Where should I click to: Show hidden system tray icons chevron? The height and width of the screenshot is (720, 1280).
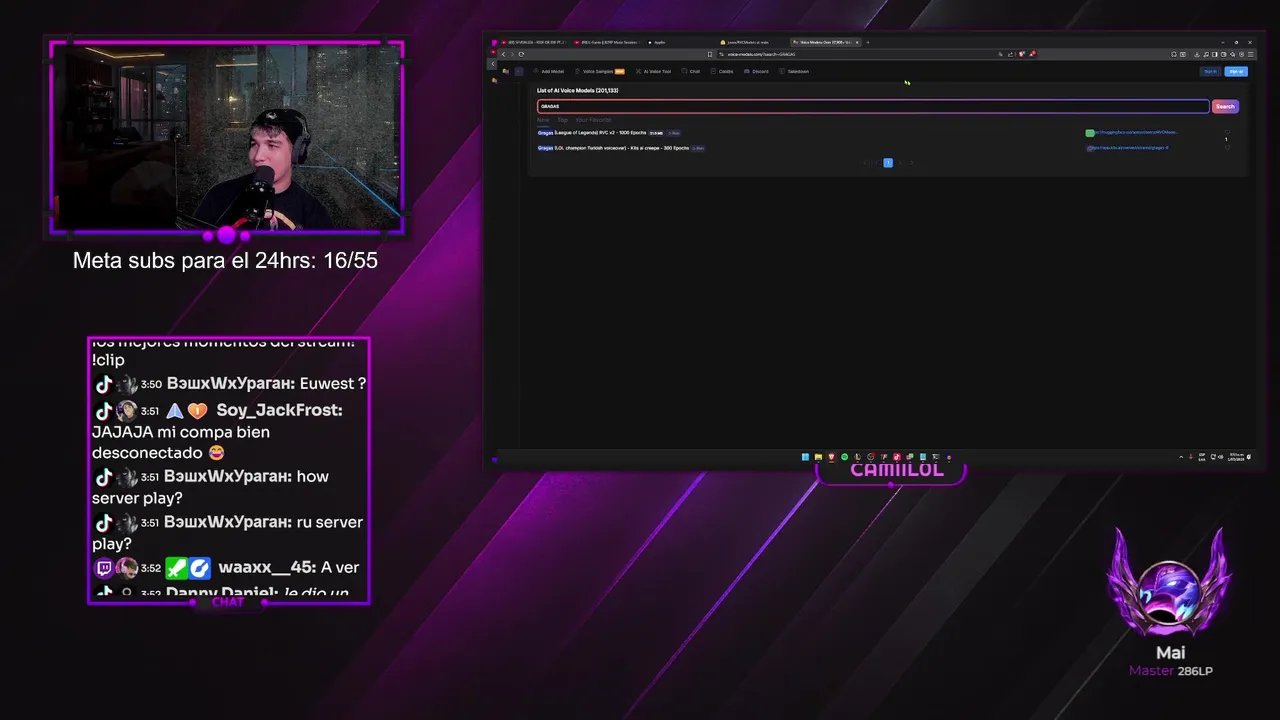pos(1181,457)
